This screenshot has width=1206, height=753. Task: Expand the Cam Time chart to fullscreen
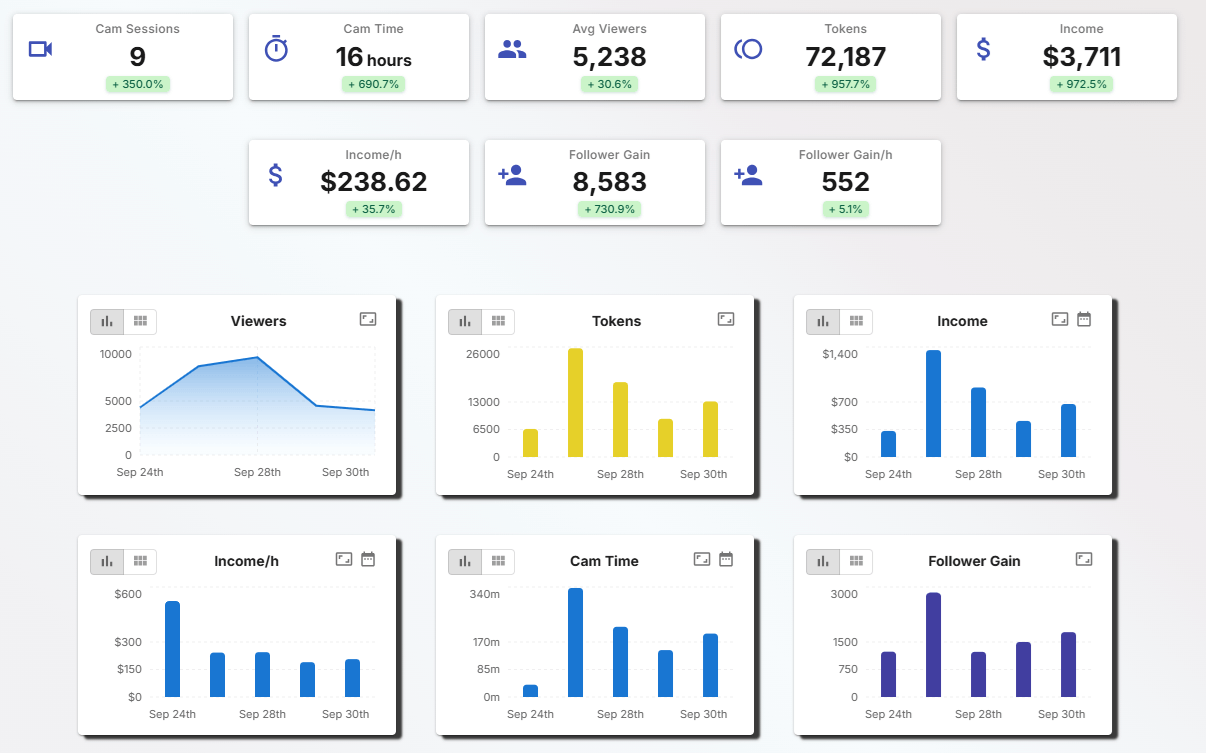click(x=702, y=559)
